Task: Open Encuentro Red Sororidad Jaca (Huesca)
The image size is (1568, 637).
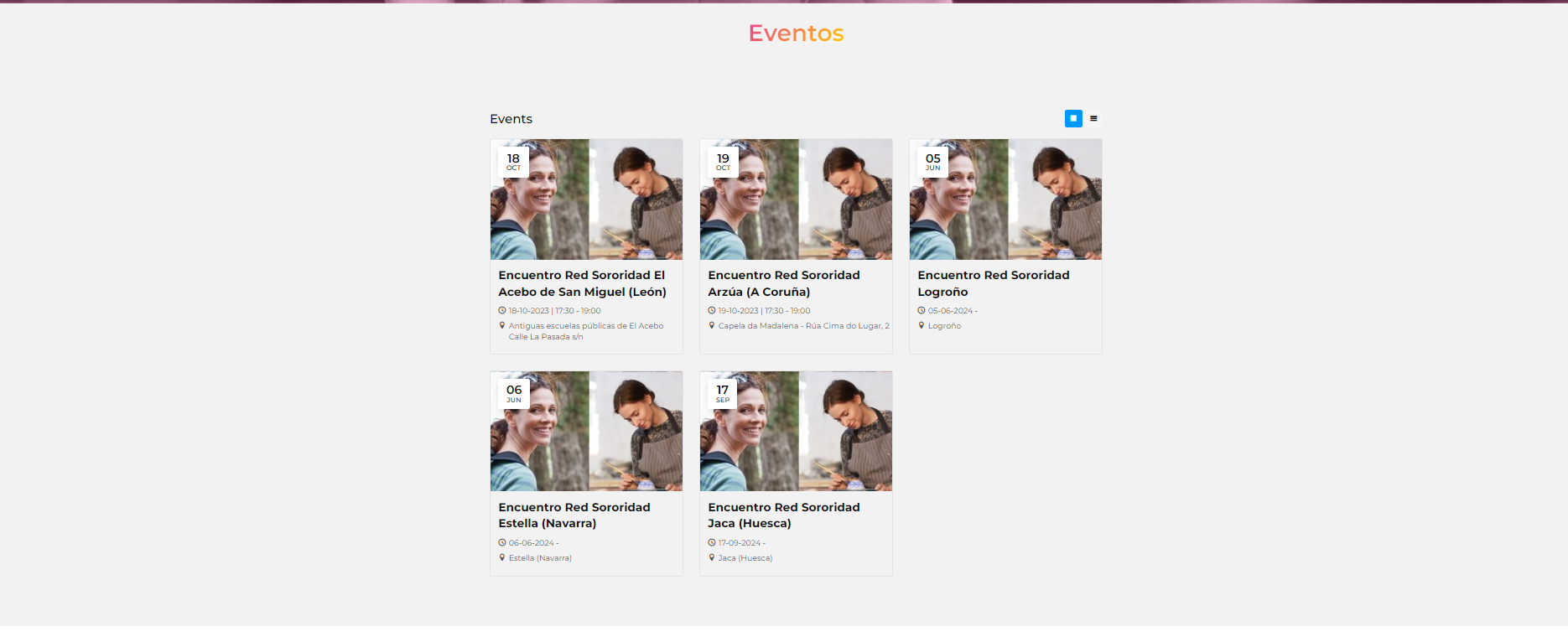Action: click(x=784, y=515)
